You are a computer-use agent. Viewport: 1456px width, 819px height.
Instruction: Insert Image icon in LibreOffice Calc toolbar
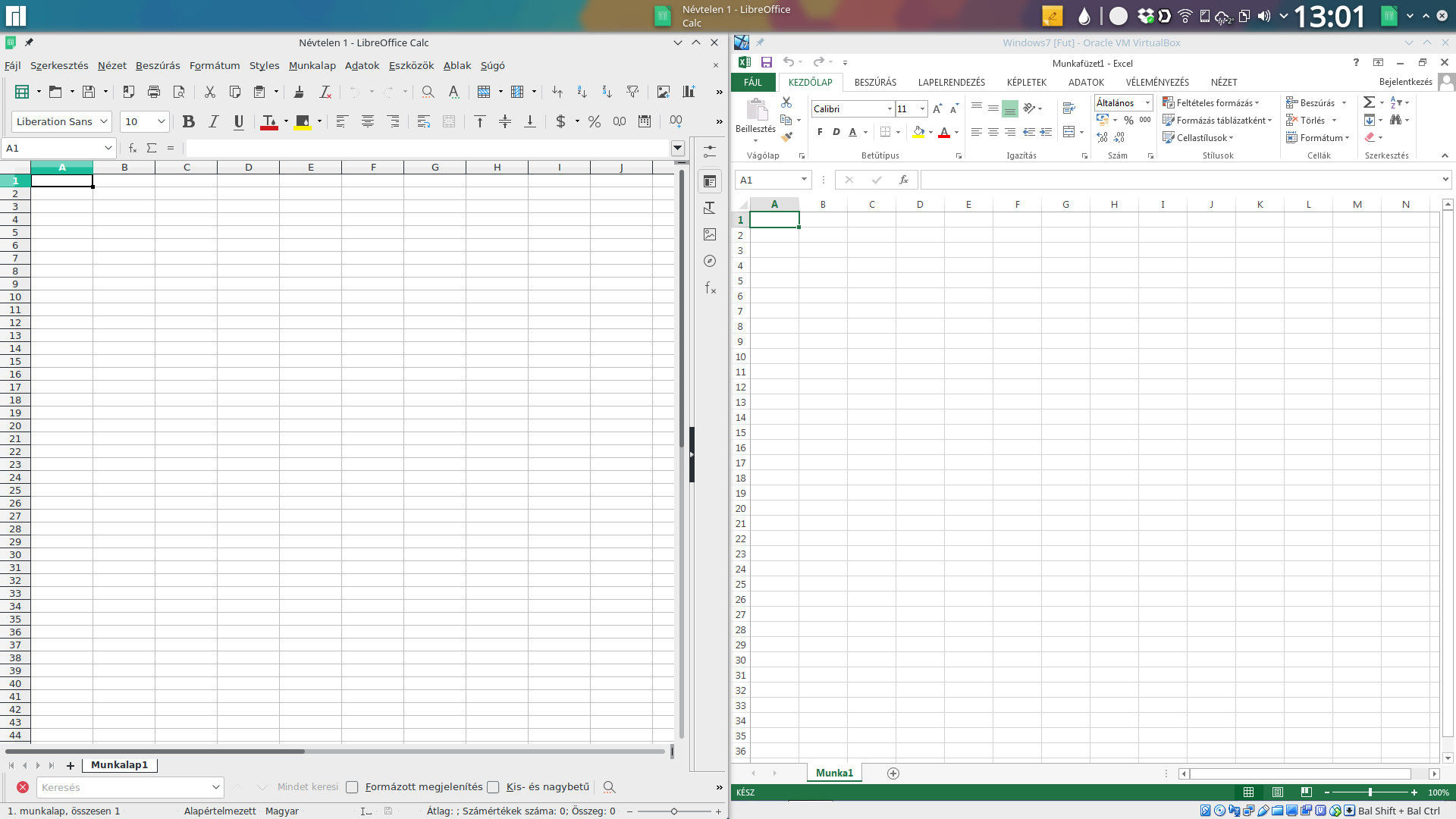(664, 92)
